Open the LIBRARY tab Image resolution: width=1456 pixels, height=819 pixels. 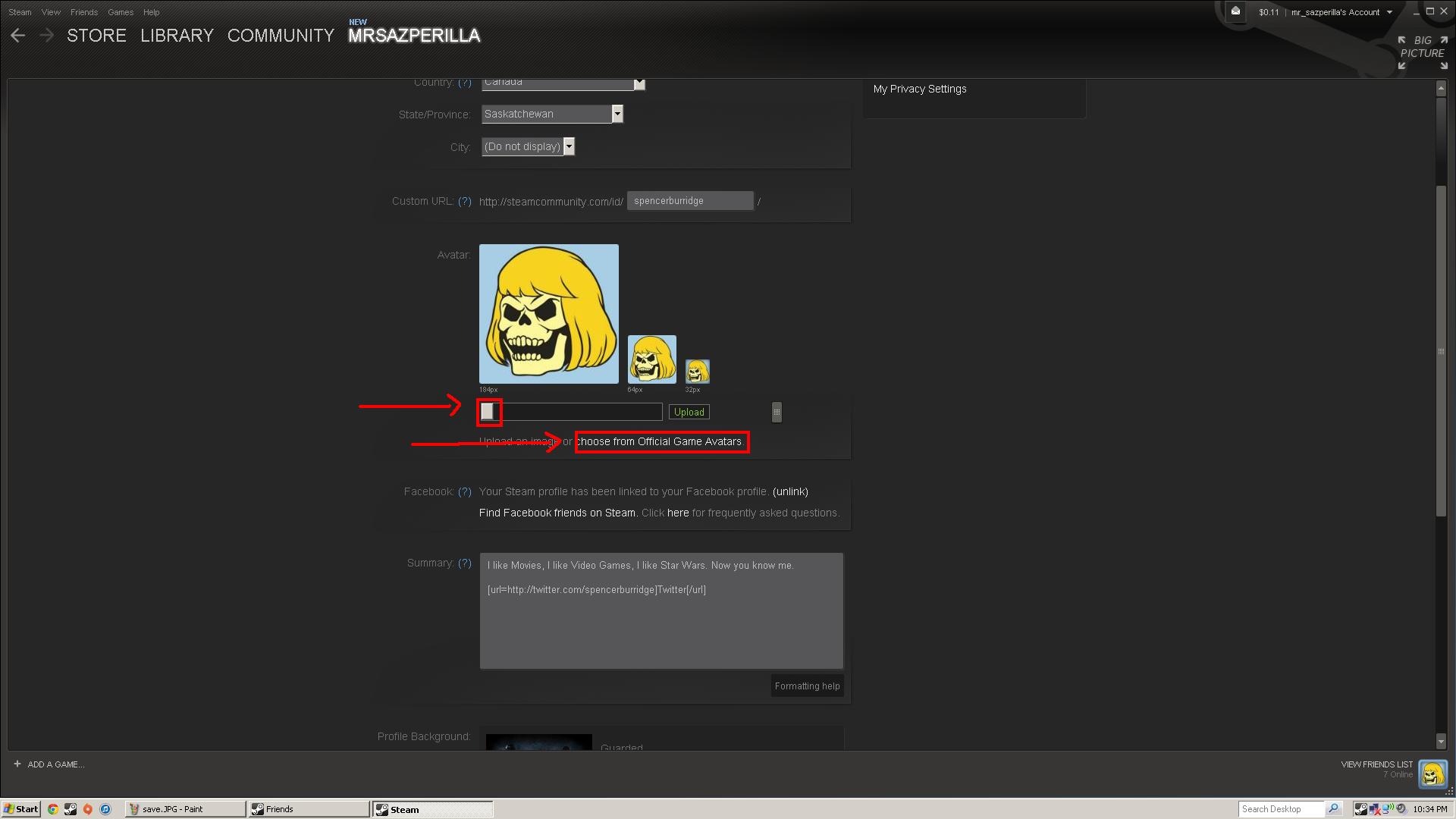pyautogui.click(x=177, y=36)
